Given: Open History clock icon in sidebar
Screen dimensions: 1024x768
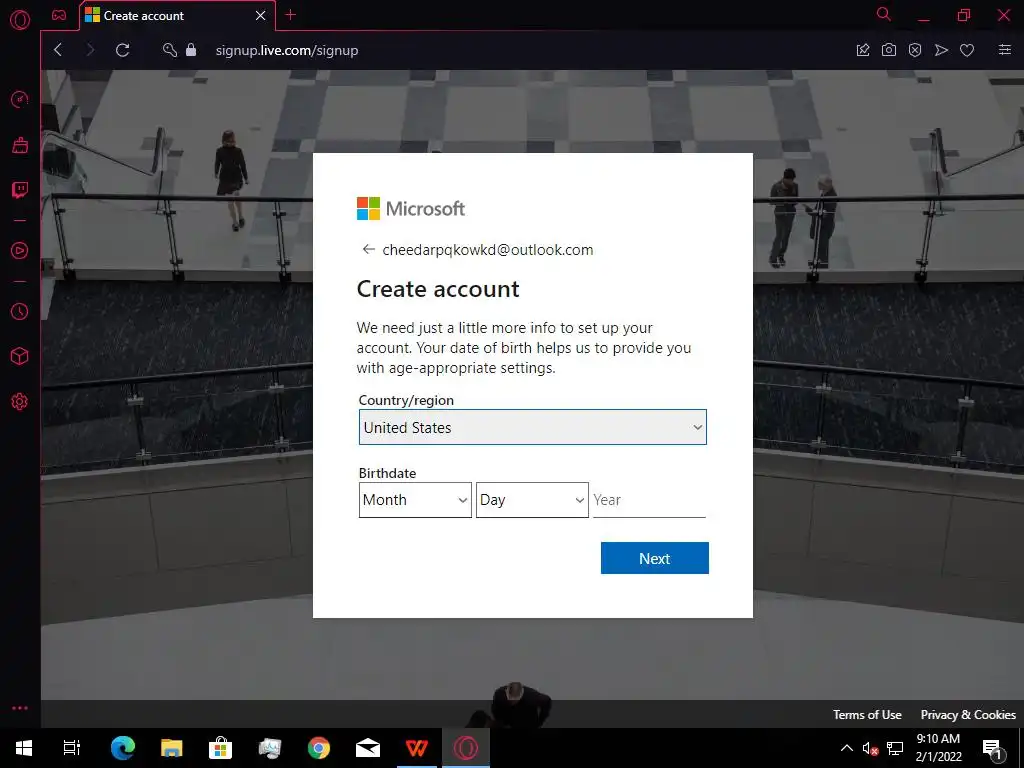Looking at the screenshot, I should pos(20,312).
